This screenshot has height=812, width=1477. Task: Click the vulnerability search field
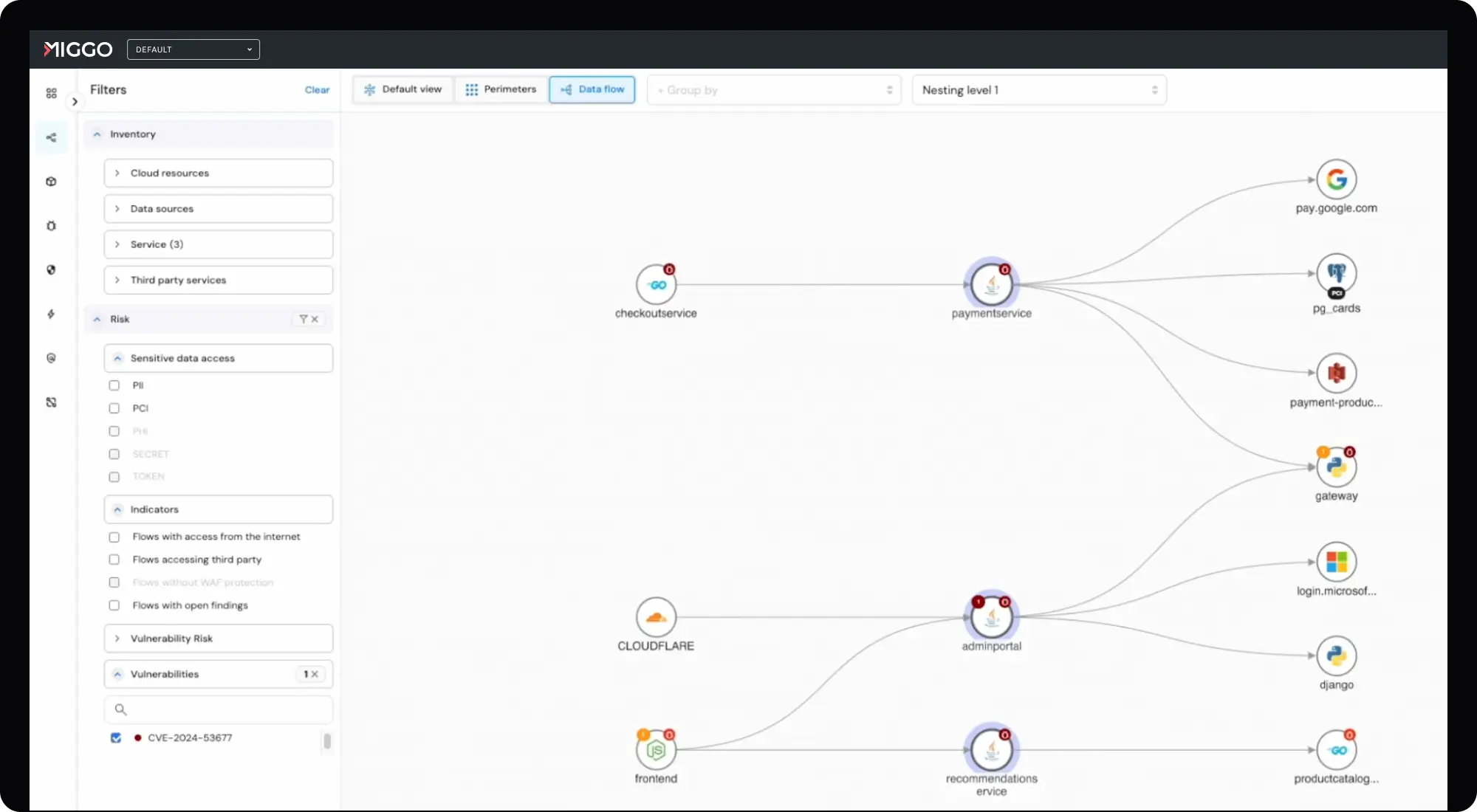point(218,709)
